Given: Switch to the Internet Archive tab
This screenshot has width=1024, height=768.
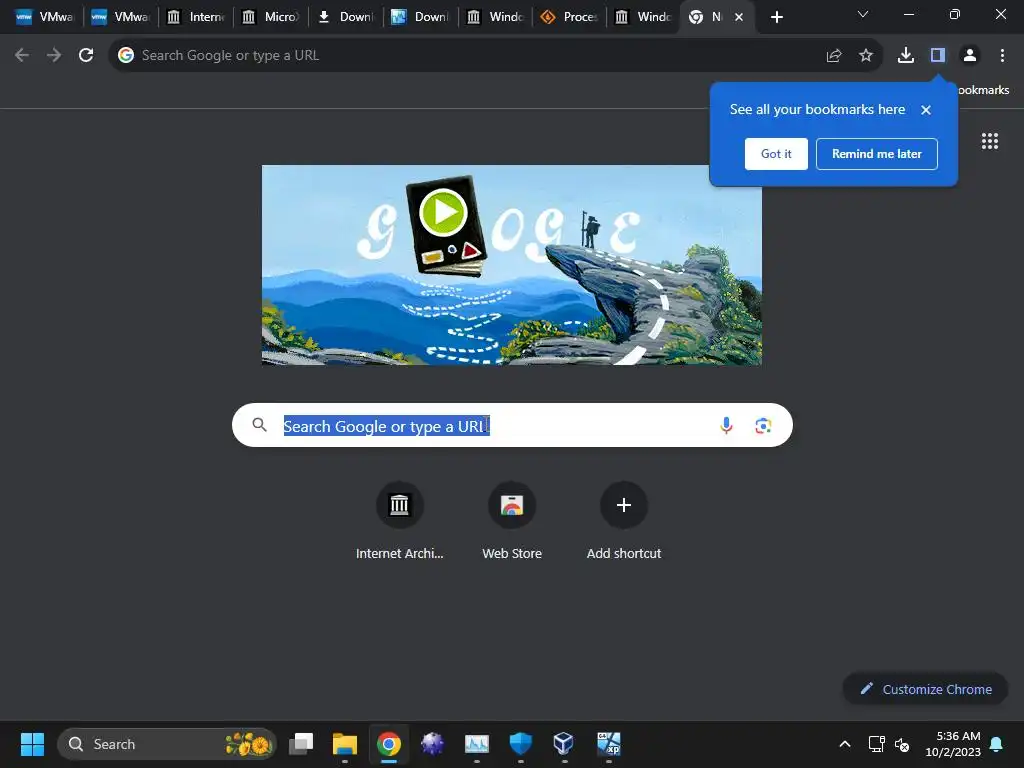Looking at the screenshot, I should (x=195, y=17).
